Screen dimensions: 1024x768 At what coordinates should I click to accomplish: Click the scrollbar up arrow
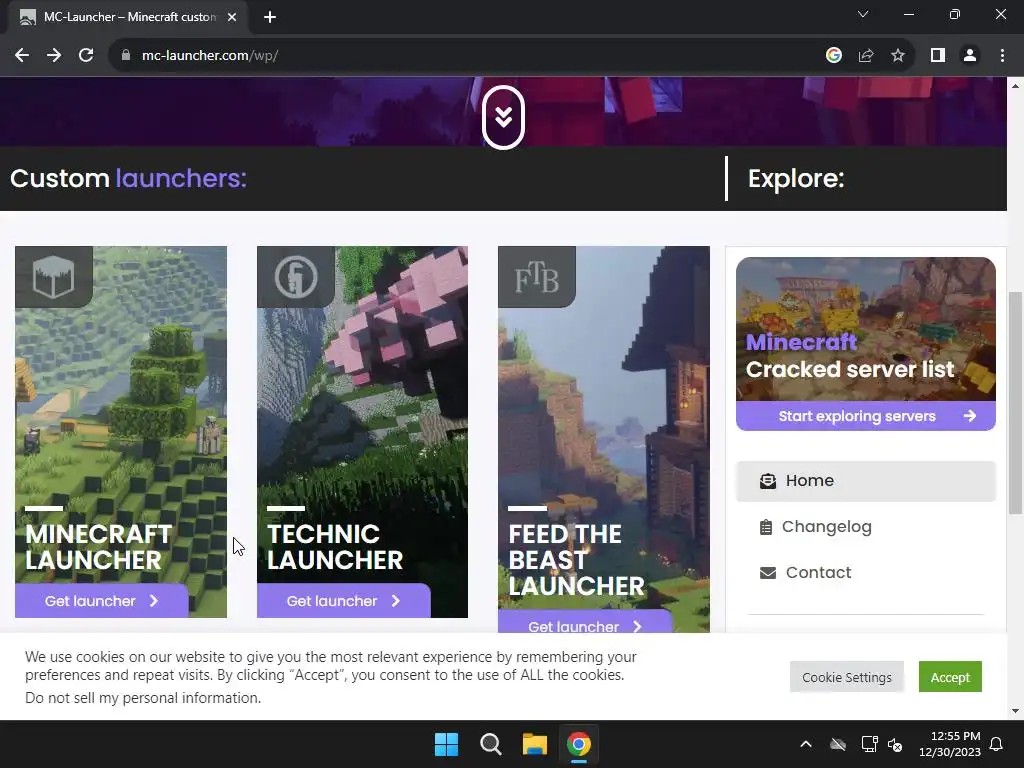point(1016,86)
